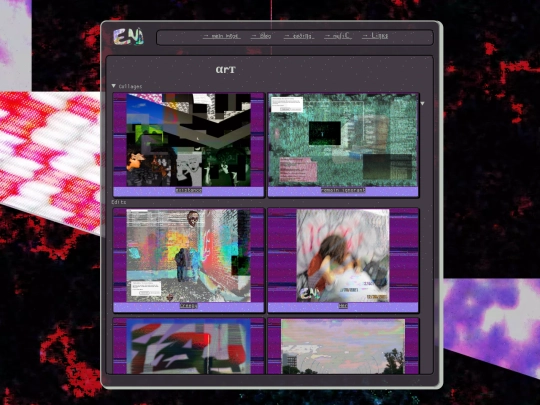This screenshot has width=540, height=405.
Task: Click the caption under the rainbow wall edit
Action: (189, 306)
